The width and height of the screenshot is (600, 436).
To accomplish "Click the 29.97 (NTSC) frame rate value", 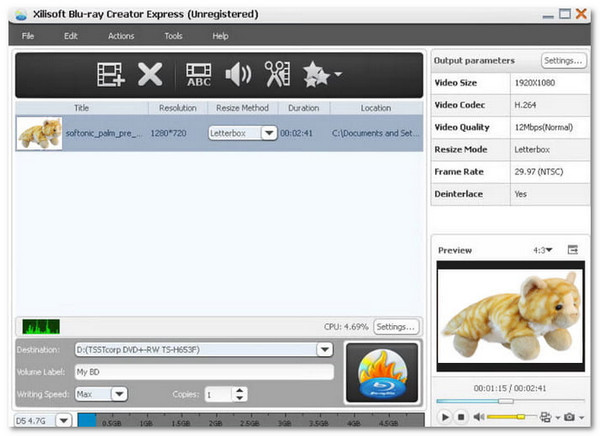I will pyautogui.click(x=539, y=171).
